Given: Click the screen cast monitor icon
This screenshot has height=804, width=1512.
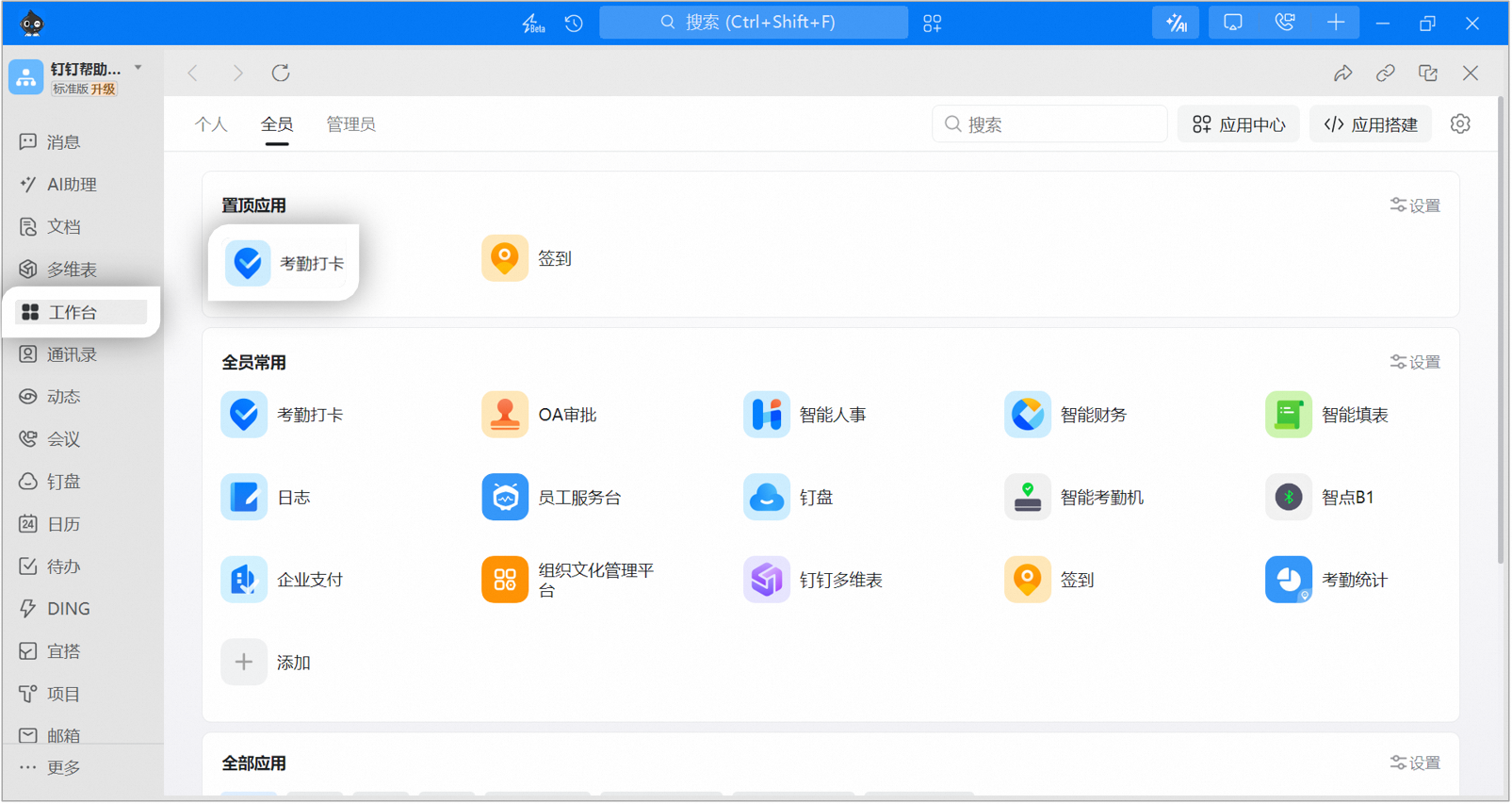Looking at the screenshot, I should click(x=1233, y=24).
